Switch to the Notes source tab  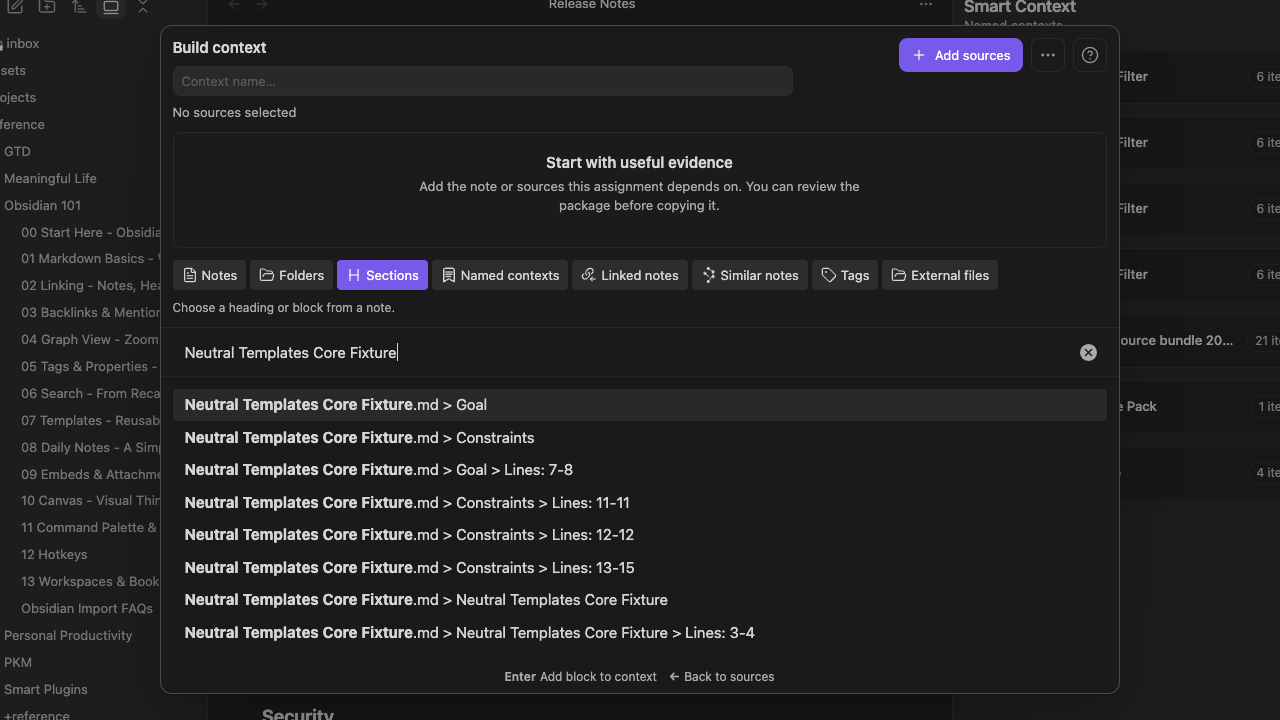(210, 275)
